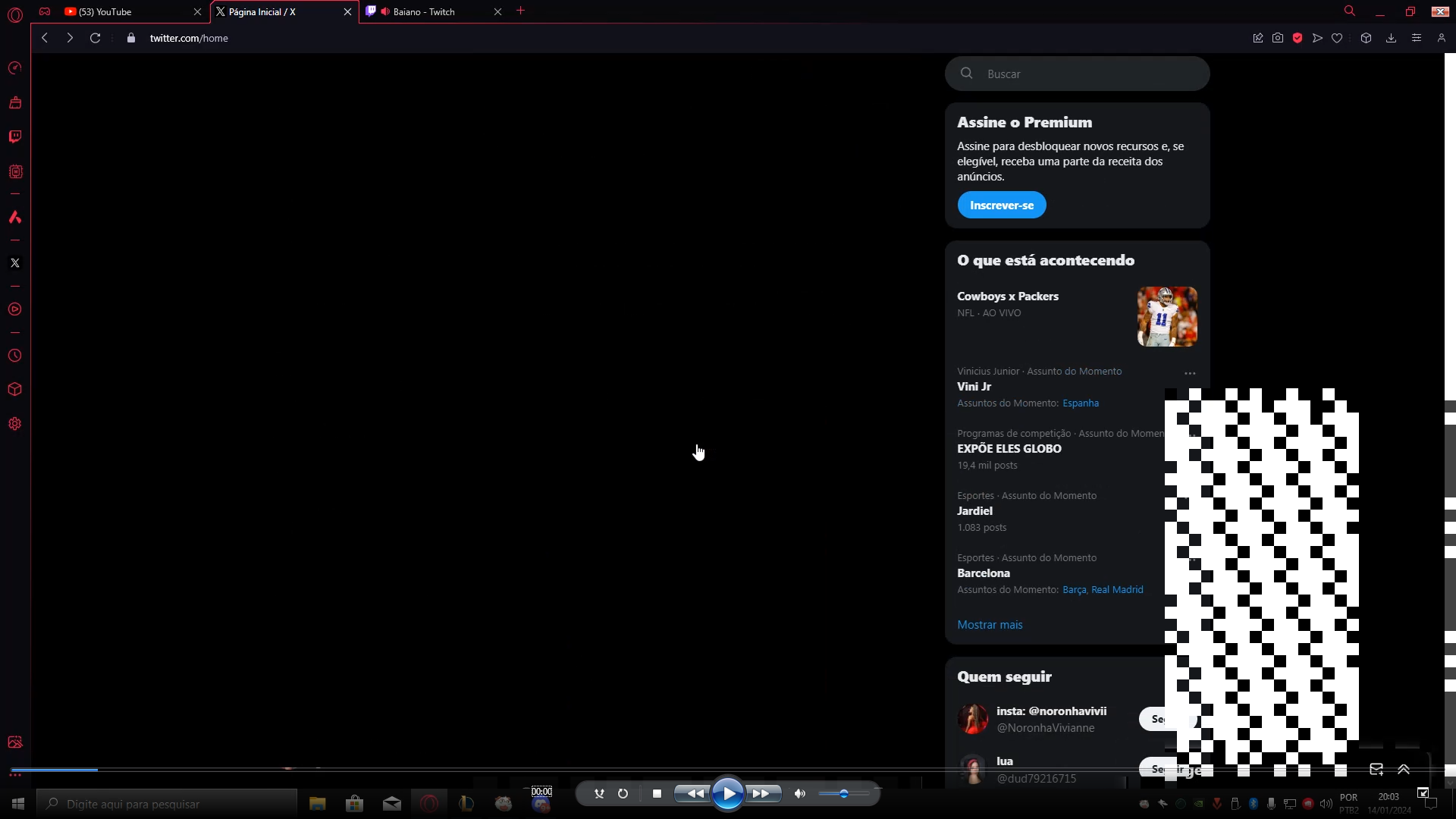Open the profile person icon
This screenshot has height=819, width=1456.
(x=1441, y=38)
